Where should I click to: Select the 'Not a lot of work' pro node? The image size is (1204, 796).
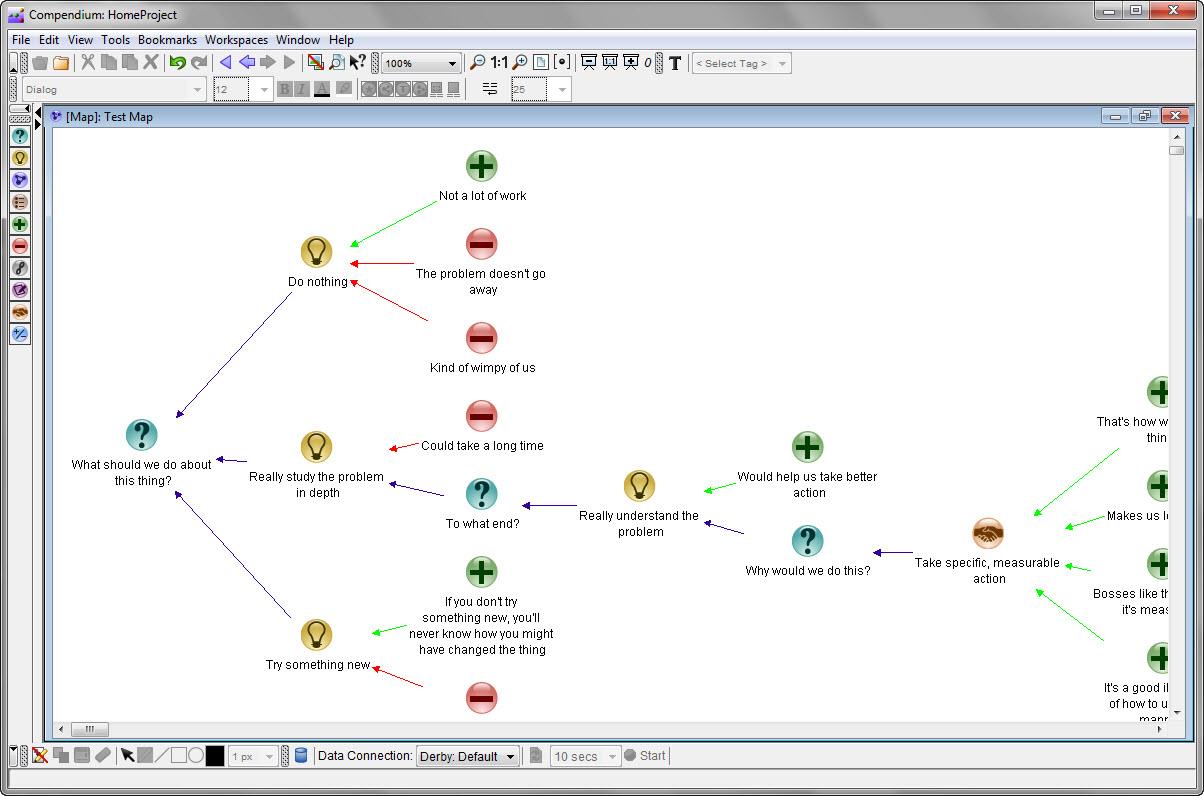pos(482,166)
